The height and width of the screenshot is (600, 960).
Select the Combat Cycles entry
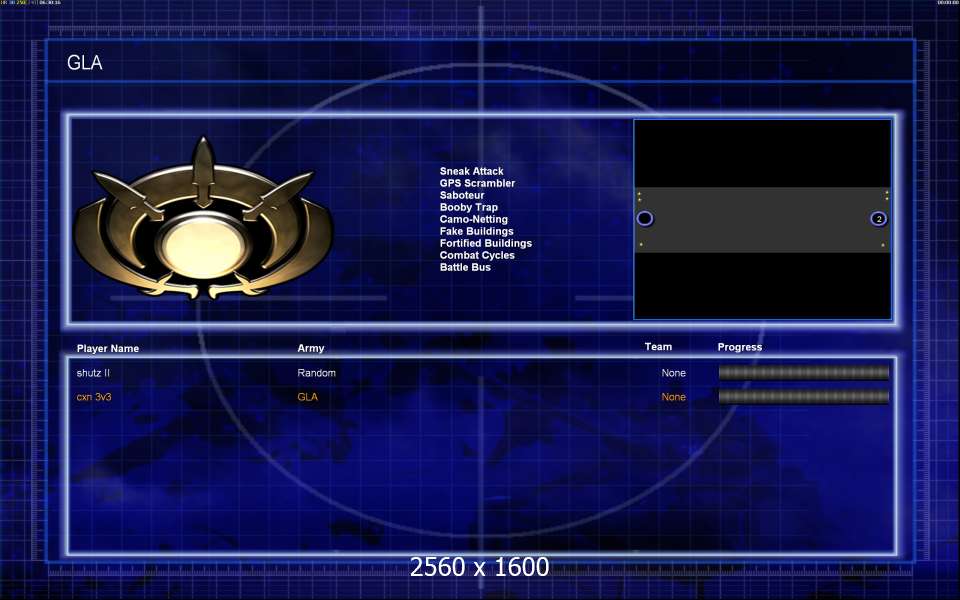pos(477,255)
